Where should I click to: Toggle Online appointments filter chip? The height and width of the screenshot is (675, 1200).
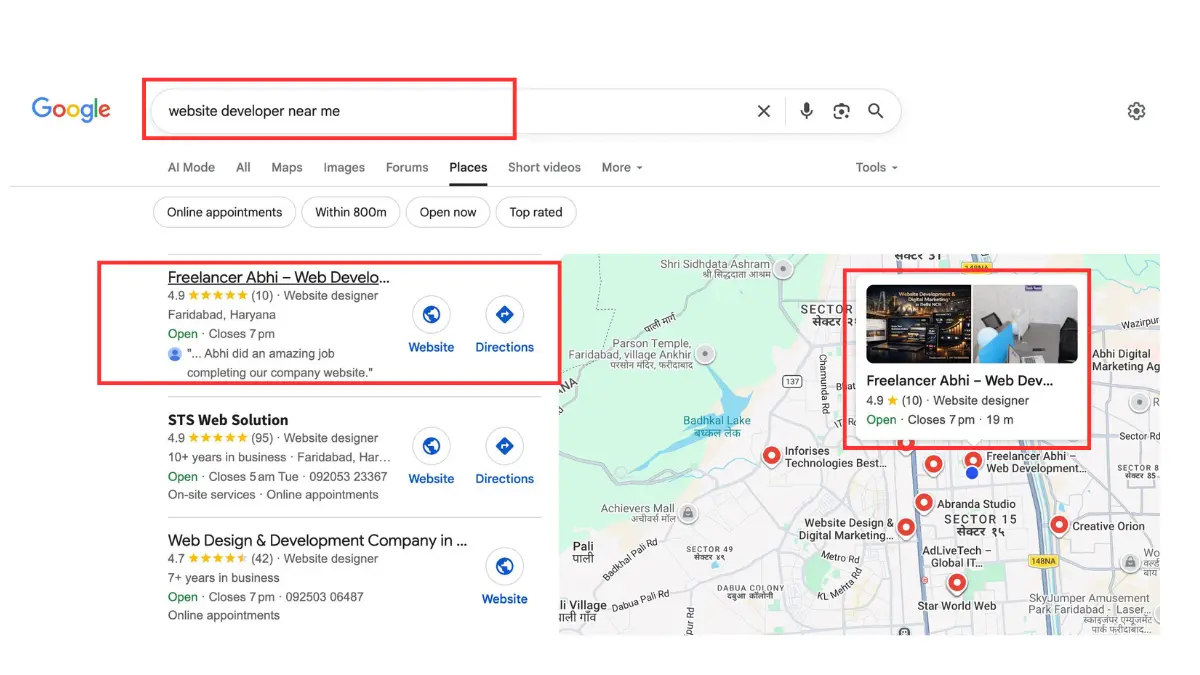tap(224, 212)
